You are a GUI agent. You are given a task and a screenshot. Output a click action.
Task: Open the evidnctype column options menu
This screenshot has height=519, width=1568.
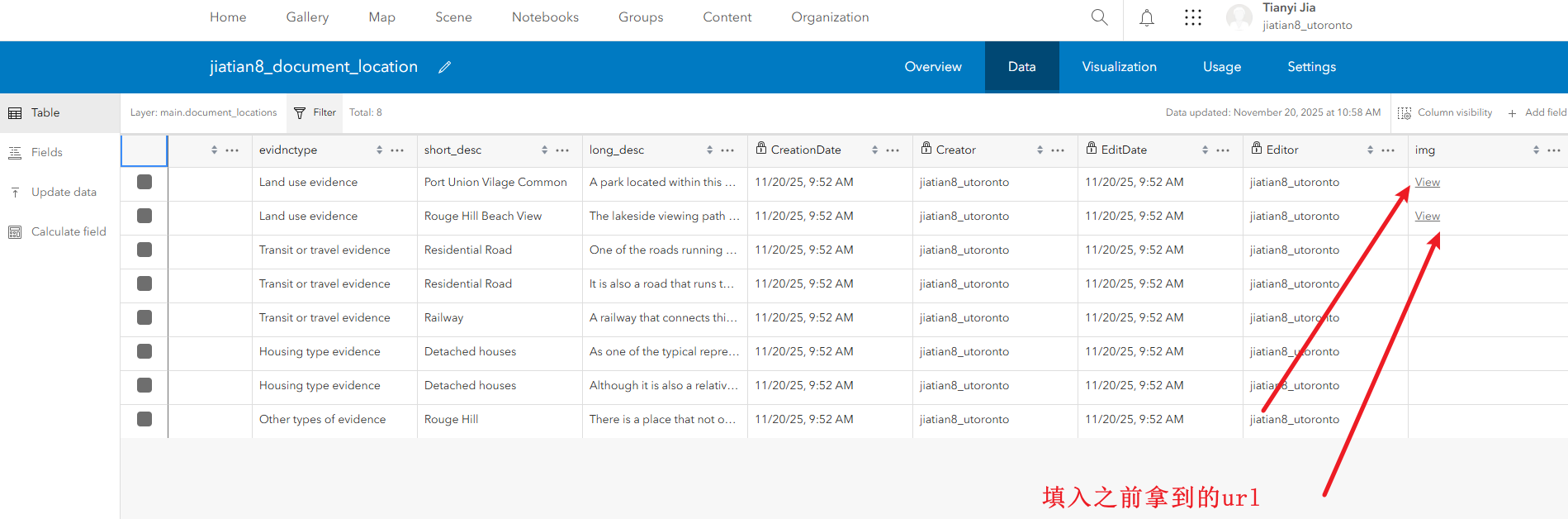click(x=397, y=150)
